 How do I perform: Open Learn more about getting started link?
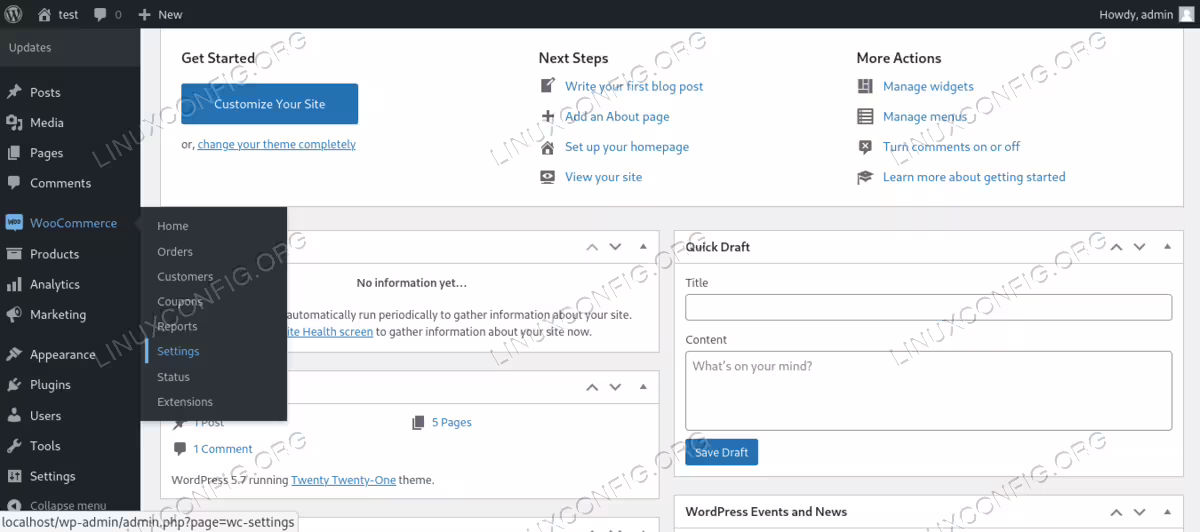coord(974,177)
